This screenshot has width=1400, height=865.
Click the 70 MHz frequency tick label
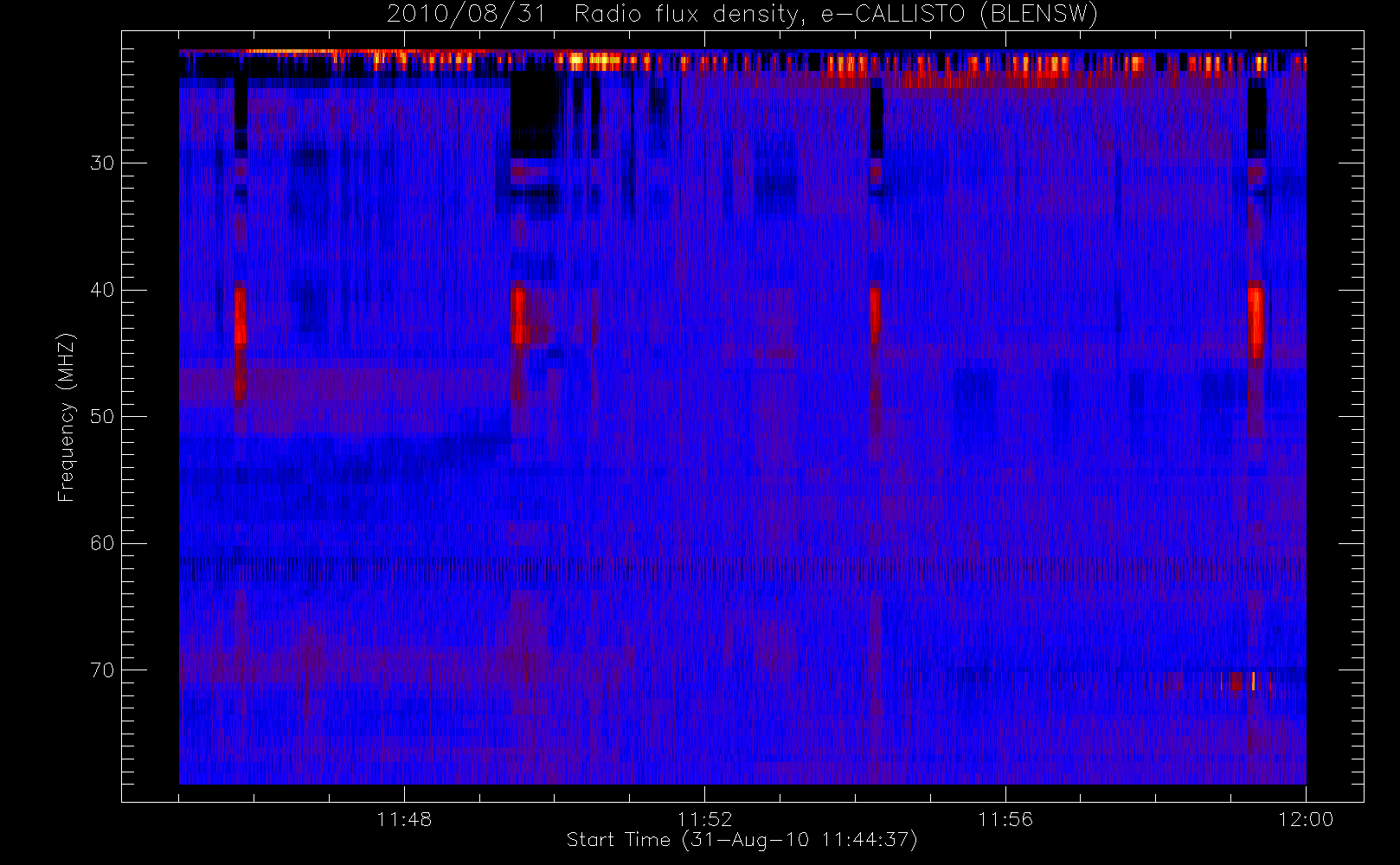(102, 670)
